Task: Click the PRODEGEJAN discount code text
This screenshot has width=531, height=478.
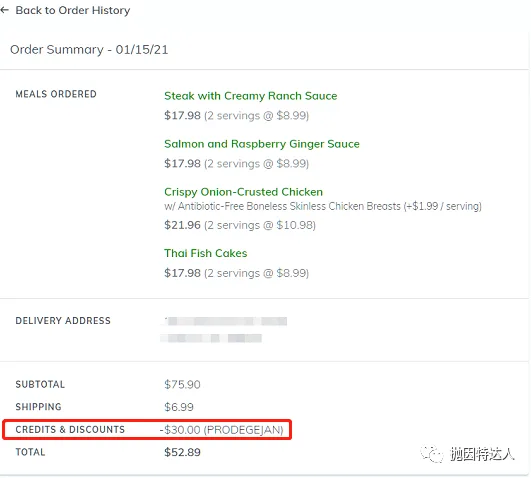Action: [243, 430]
